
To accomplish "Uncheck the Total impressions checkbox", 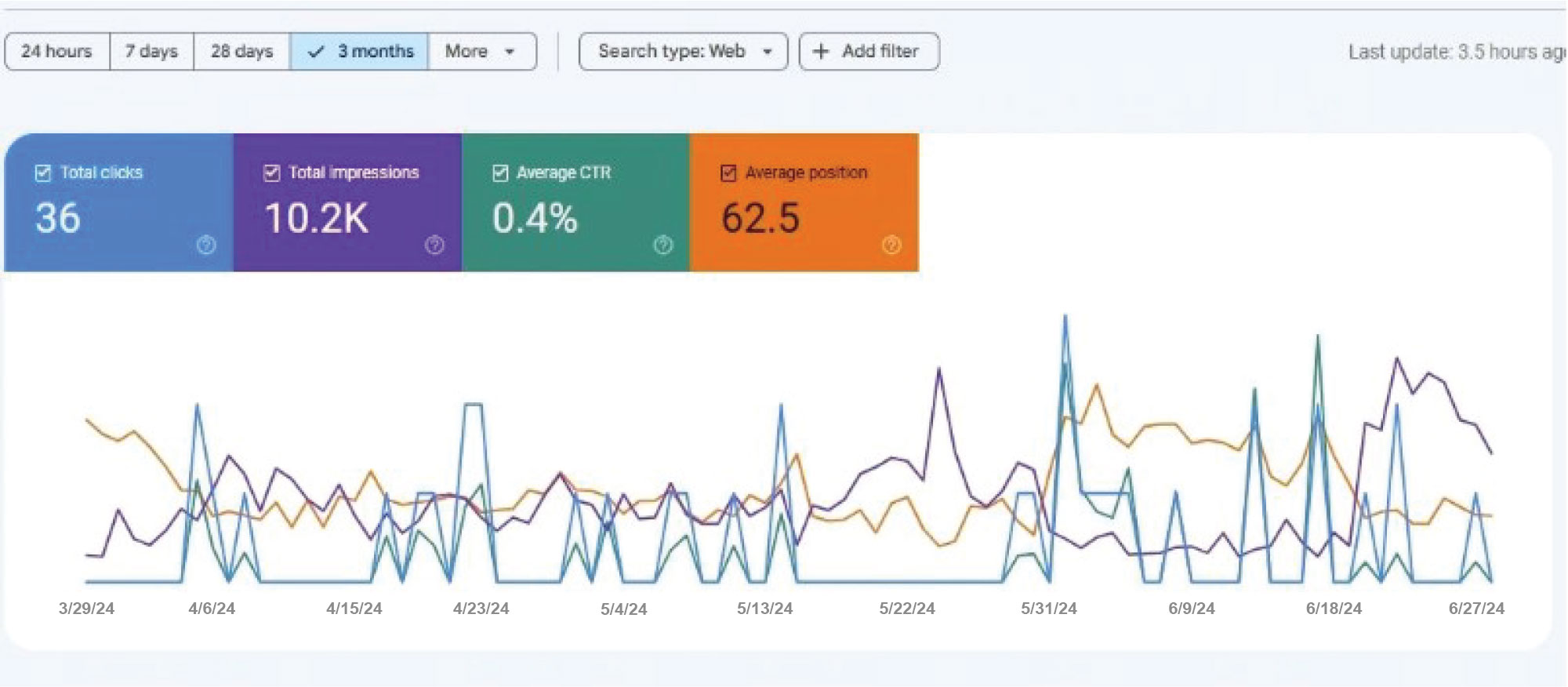I will pos(272,173).
